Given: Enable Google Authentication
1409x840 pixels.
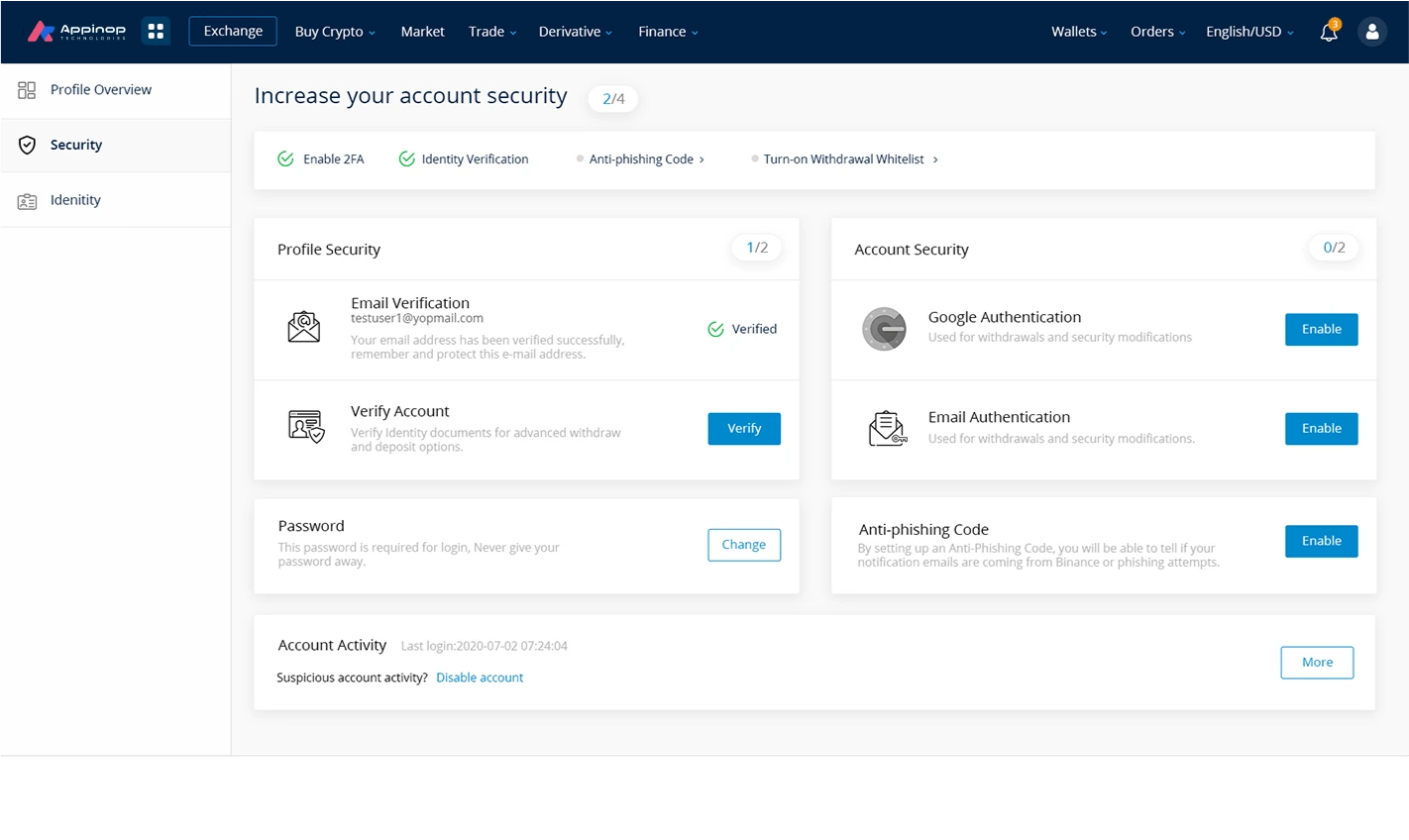Looking at the screenshot, I should click(1321, 329).
